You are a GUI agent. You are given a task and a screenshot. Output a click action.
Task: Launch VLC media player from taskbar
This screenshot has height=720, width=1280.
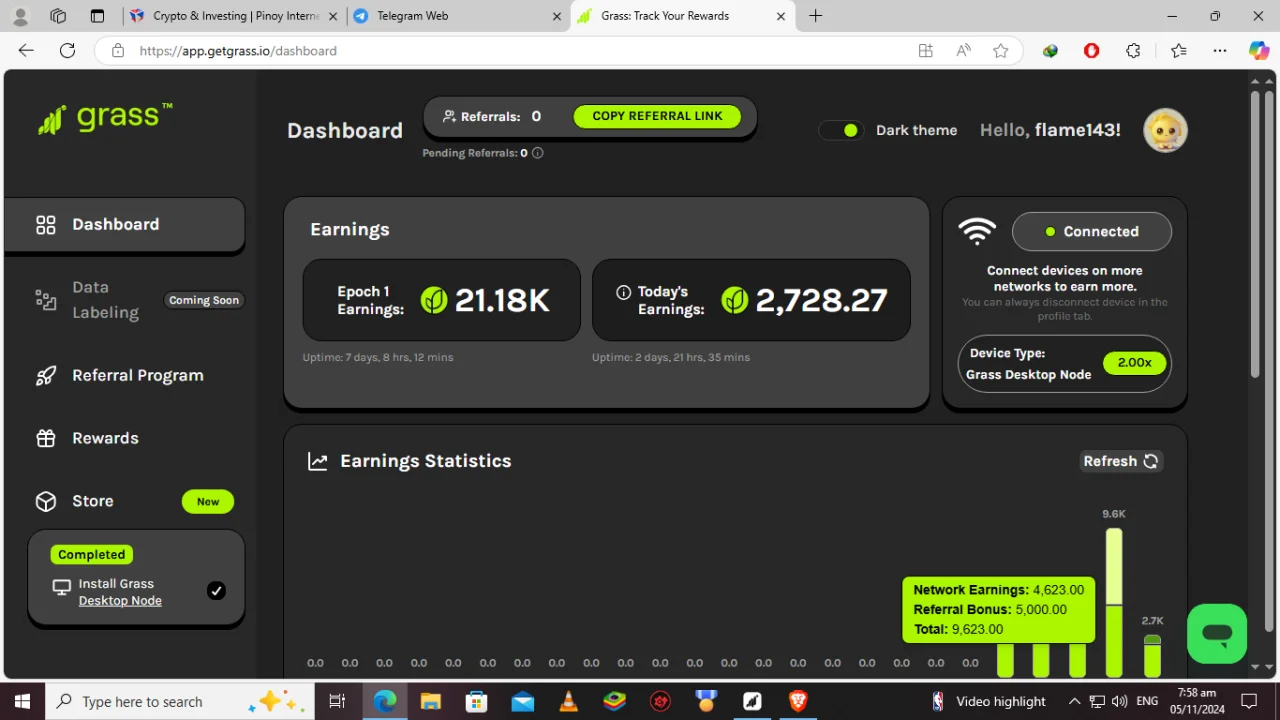click(568, 702)
